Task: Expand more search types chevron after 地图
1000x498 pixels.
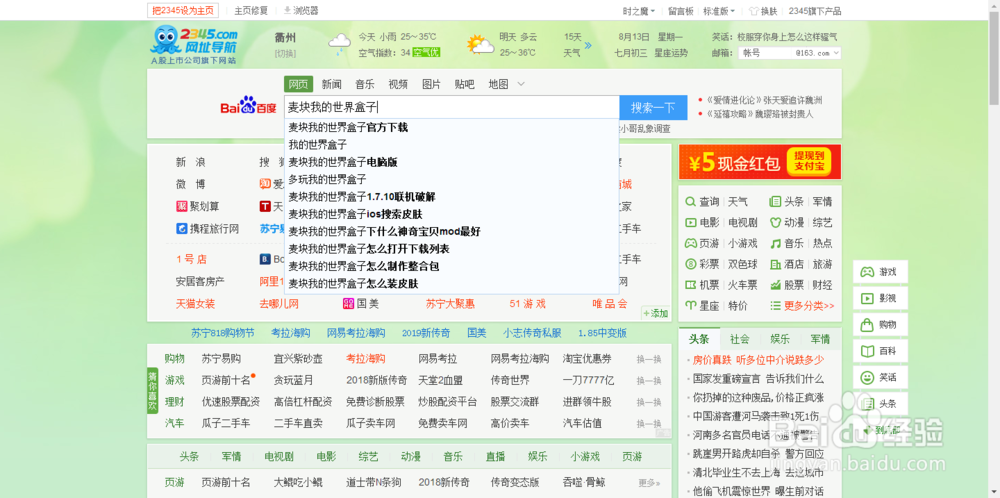Action: [521, 84]
